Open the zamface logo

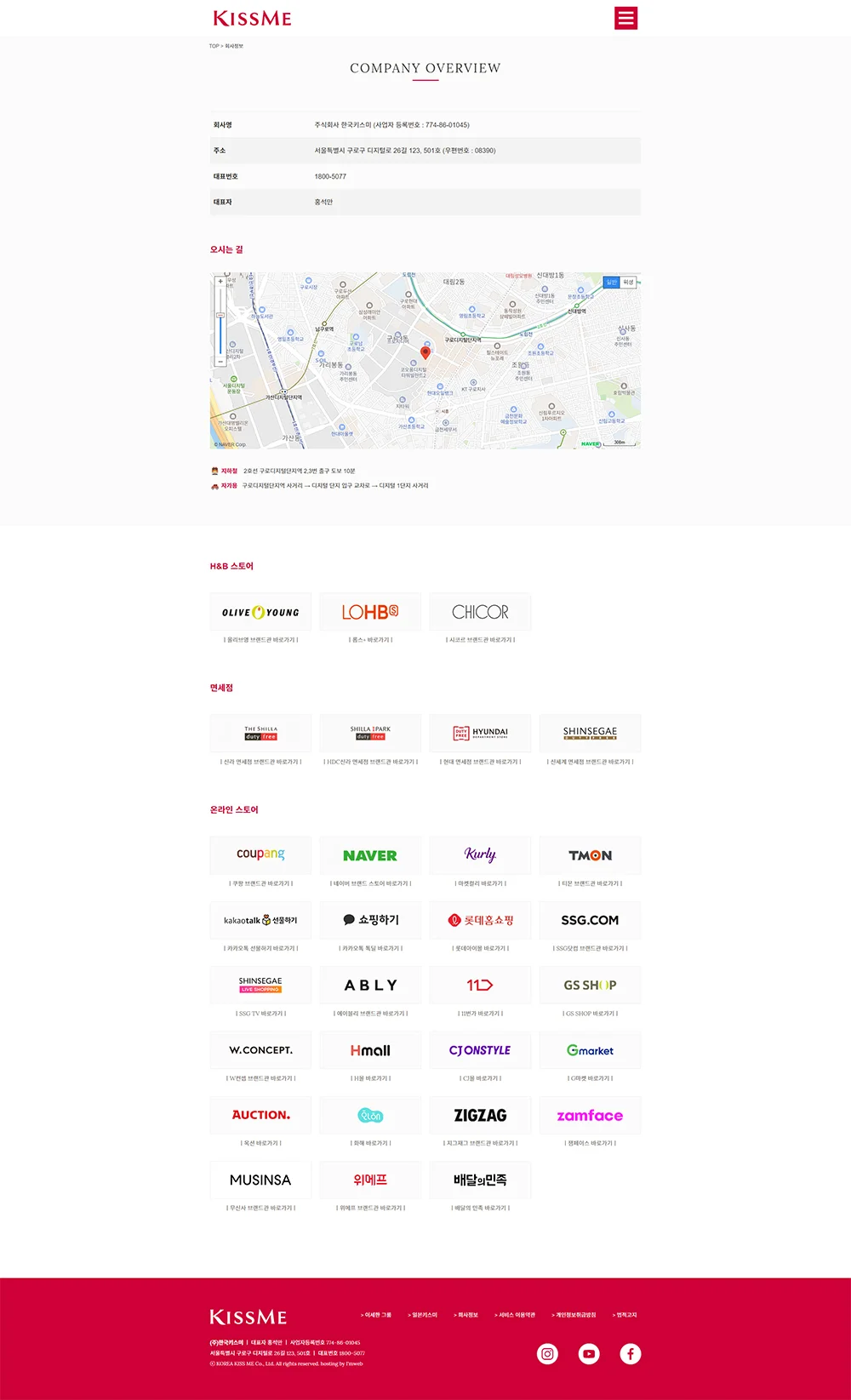point(590,1115)
